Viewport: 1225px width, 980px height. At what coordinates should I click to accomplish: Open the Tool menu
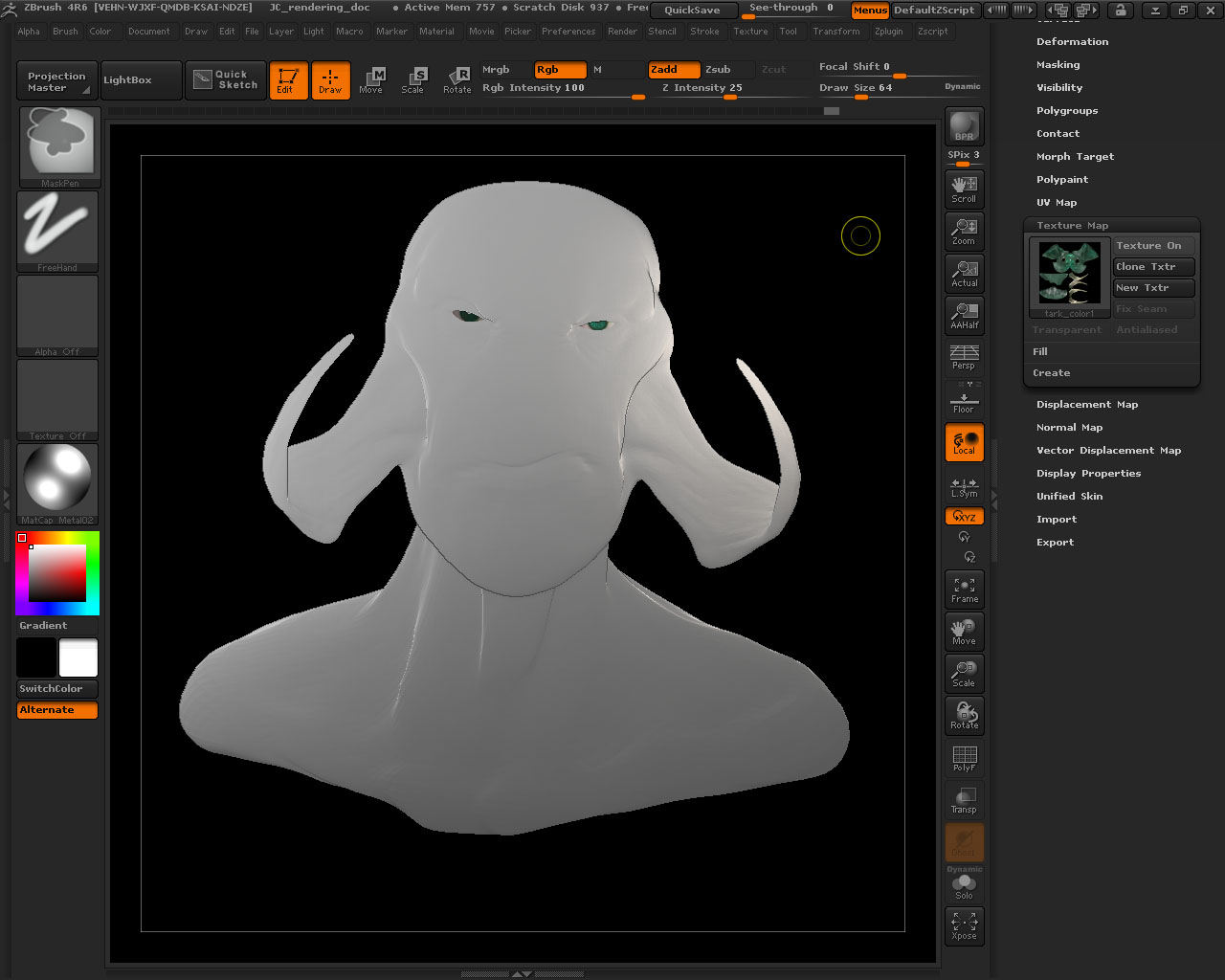point(790,31)
